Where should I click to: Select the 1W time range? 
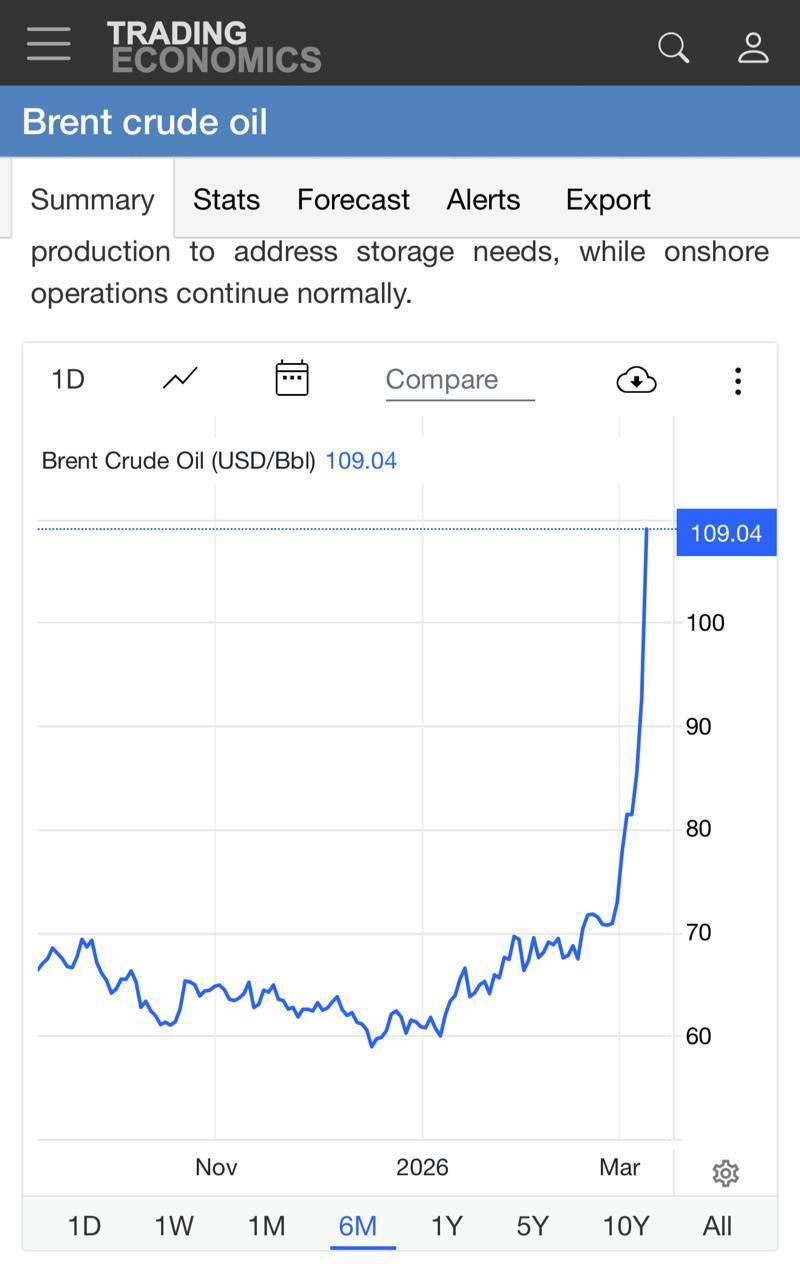point(174,1225)
